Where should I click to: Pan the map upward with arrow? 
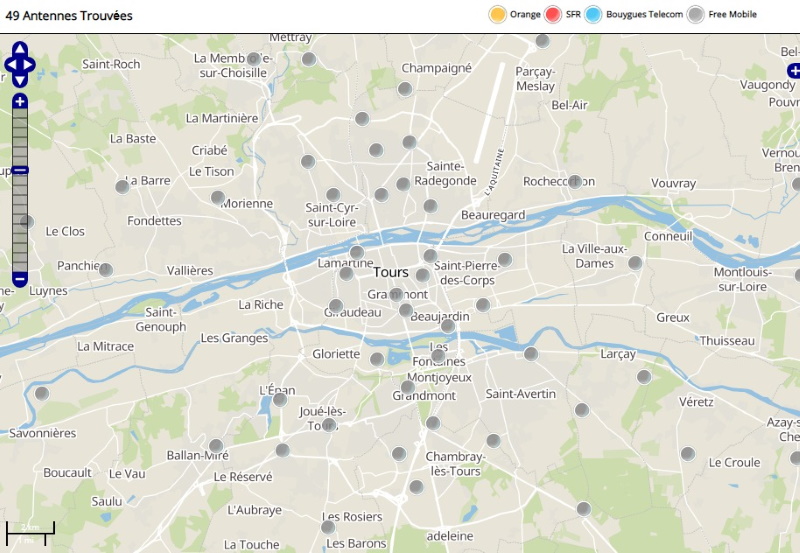pyautogui.click(x=20, y=48)
